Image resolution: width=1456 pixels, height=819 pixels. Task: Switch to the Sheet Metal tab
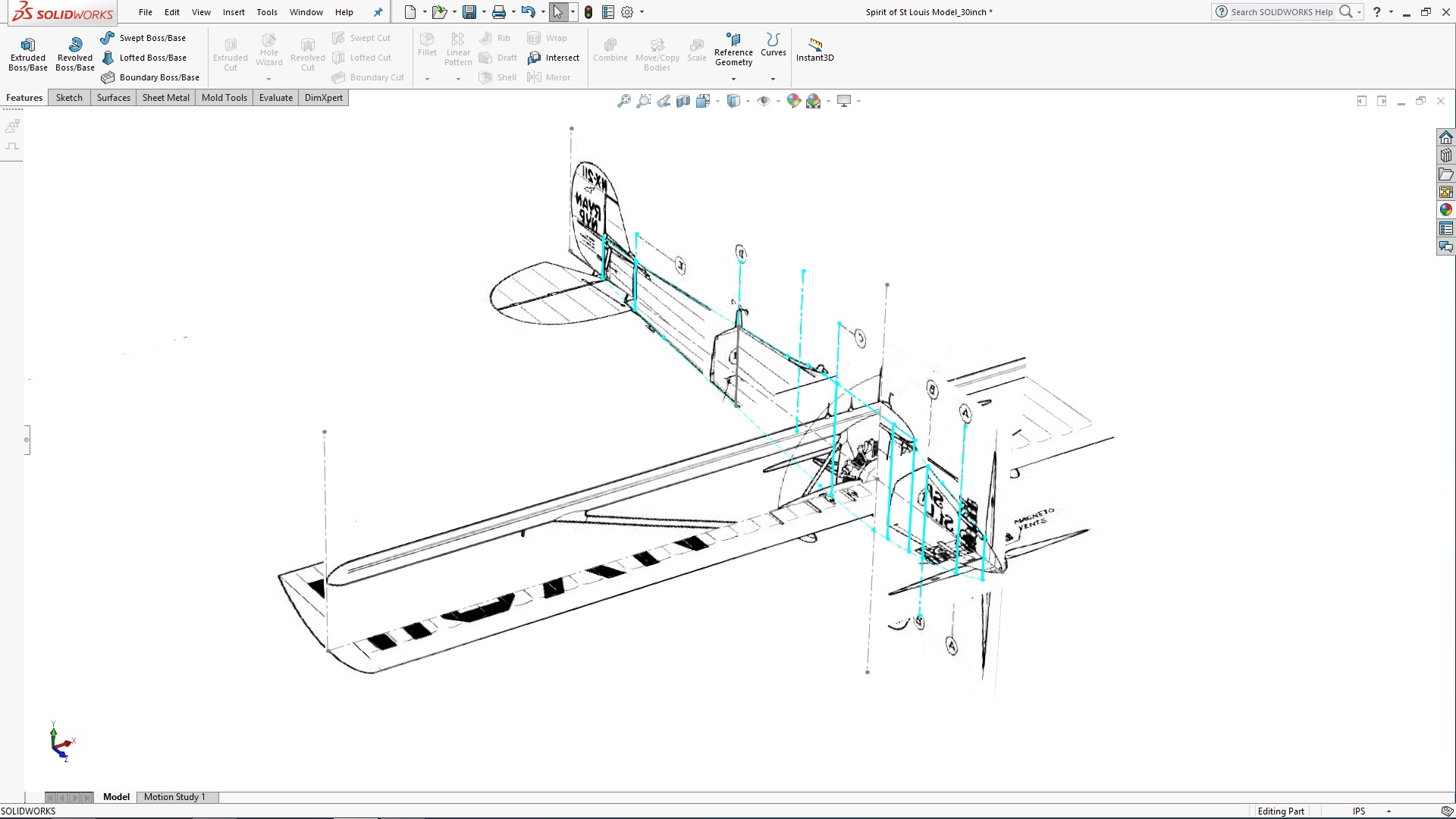pyautogui.click(x=165, y=97)
